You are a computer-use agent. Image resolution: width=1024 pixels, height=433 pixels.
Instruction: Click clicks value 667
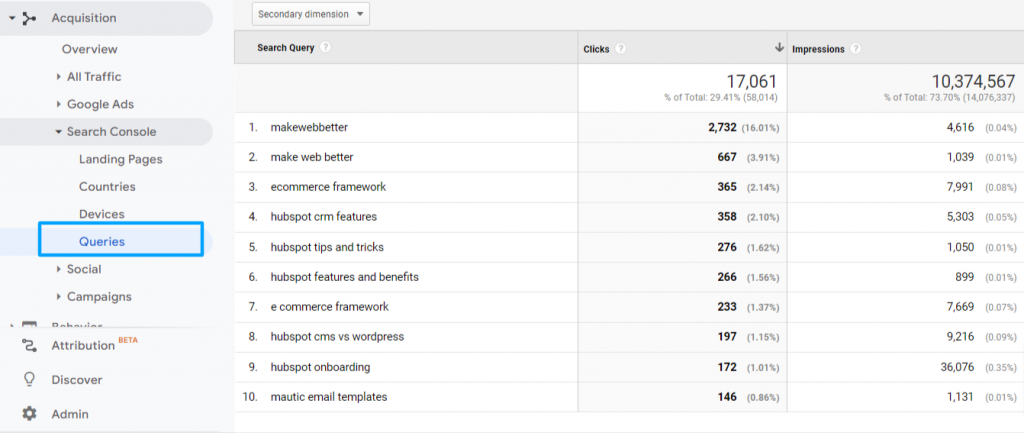tap(727, 157)
